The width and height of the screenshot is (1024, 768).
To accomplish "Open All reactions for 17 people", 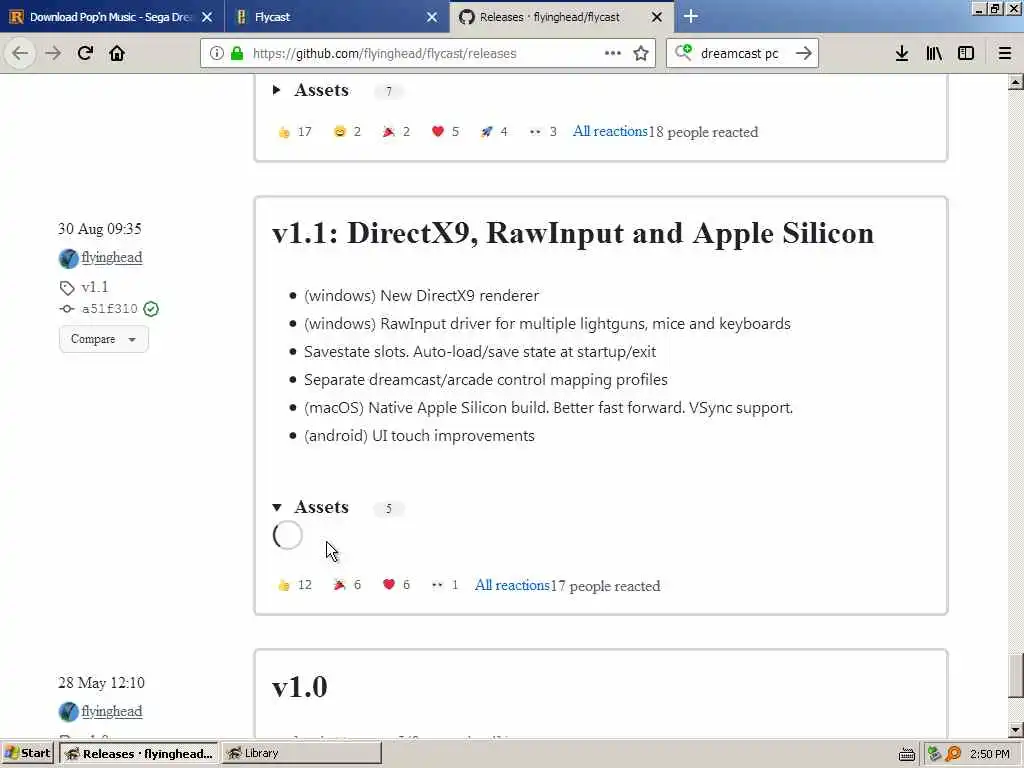I will click(x=512, y=585).
